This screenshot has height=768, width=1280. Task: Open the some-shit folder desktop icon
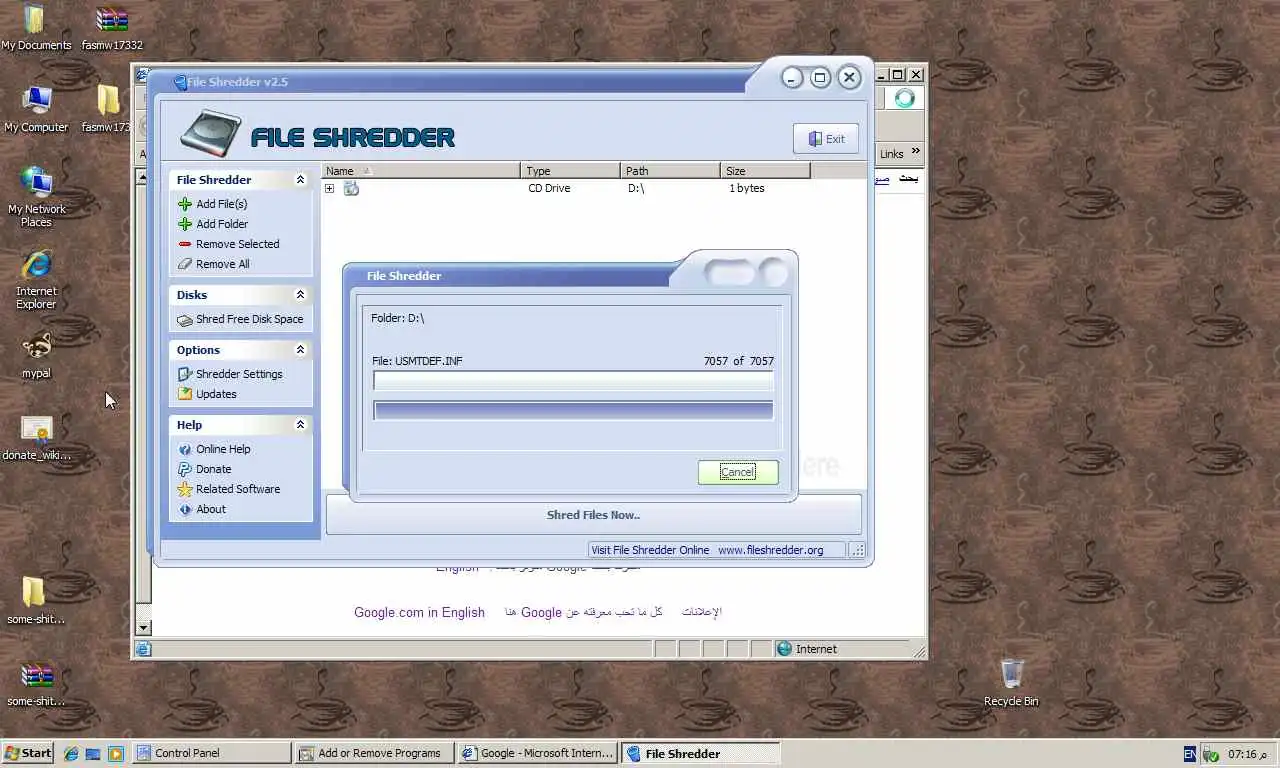pos(36,601)
